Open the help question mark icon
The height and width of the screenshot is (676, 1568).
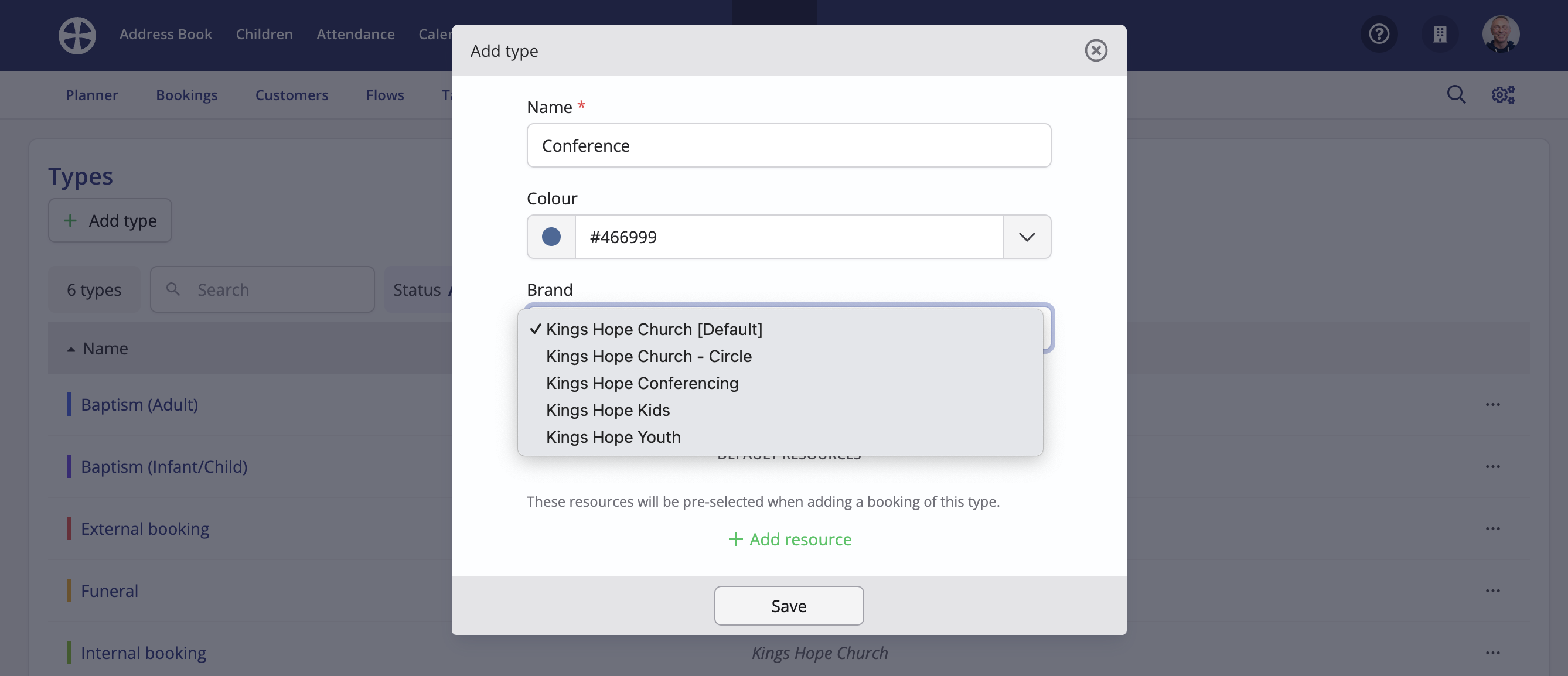point(1379,33)
